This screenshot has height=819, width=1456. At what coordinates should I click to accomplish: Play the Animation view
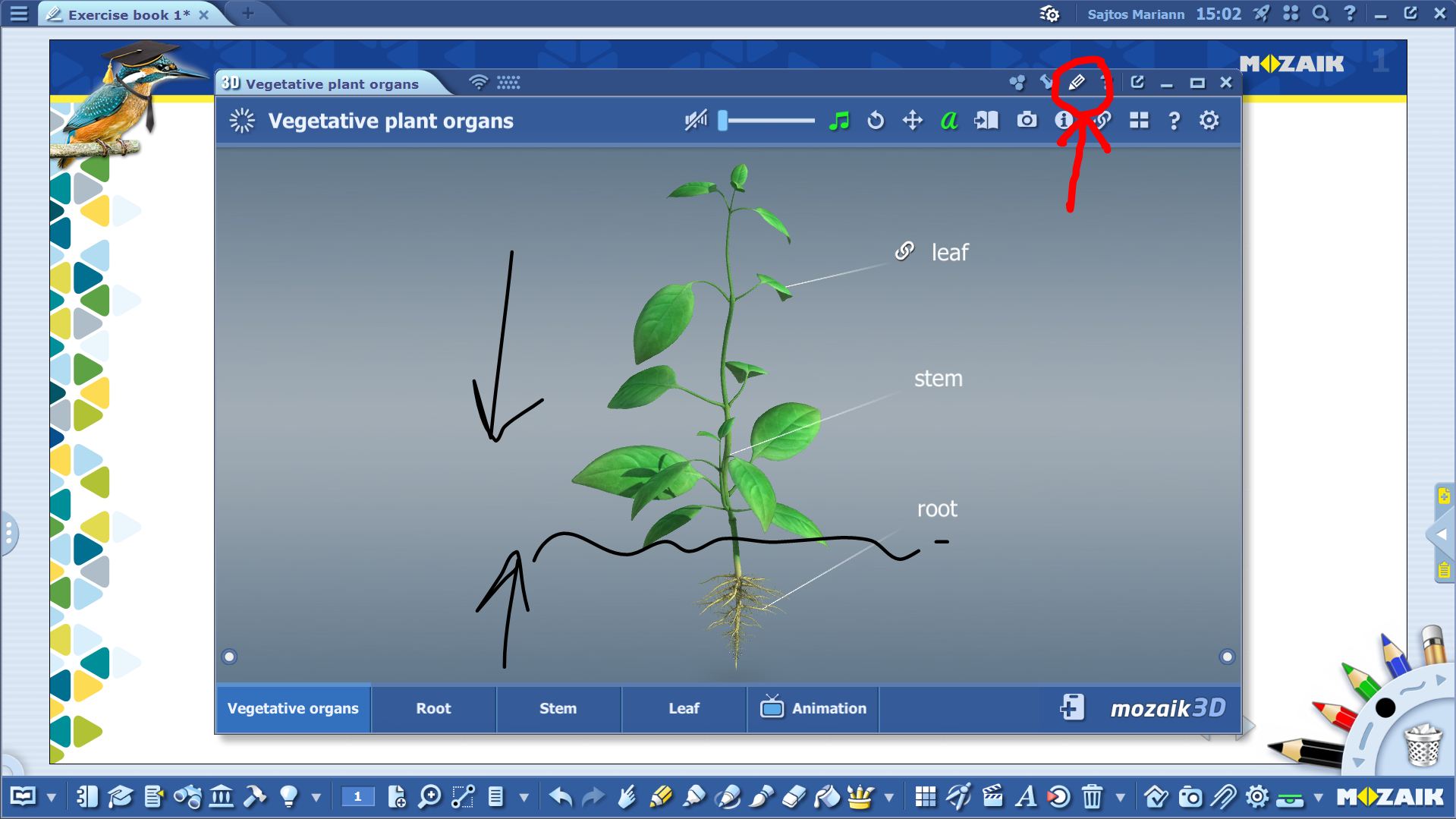[x=813, y=708]
